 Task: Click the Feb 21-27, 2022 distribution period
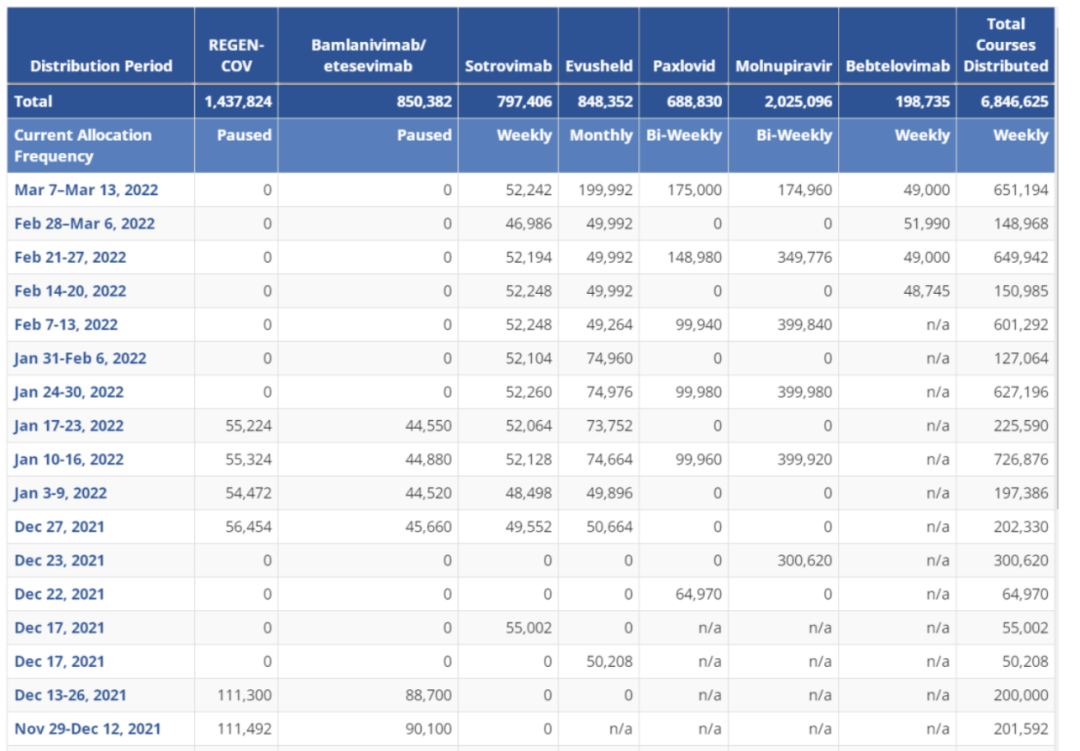point(70,257)
